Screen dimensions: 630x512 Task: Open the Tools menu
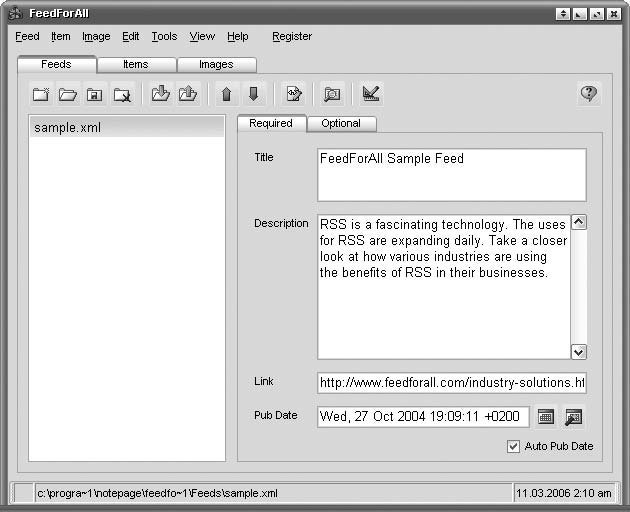pyautogui.click(x=164, y=36)
